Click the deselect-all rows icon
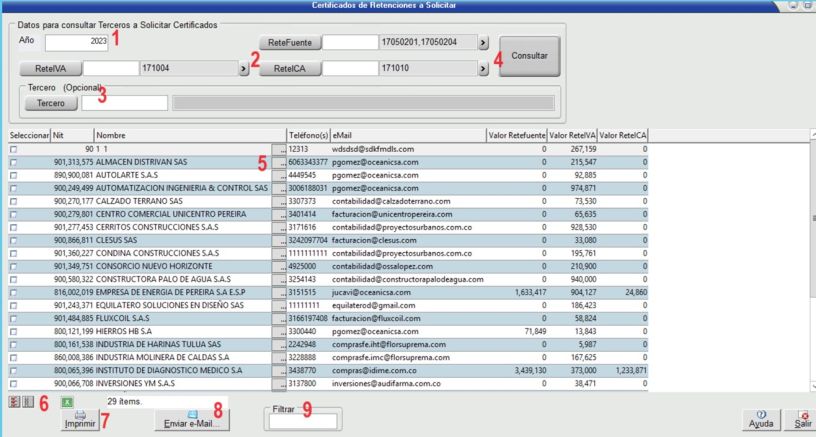 (x=27, y=401)
